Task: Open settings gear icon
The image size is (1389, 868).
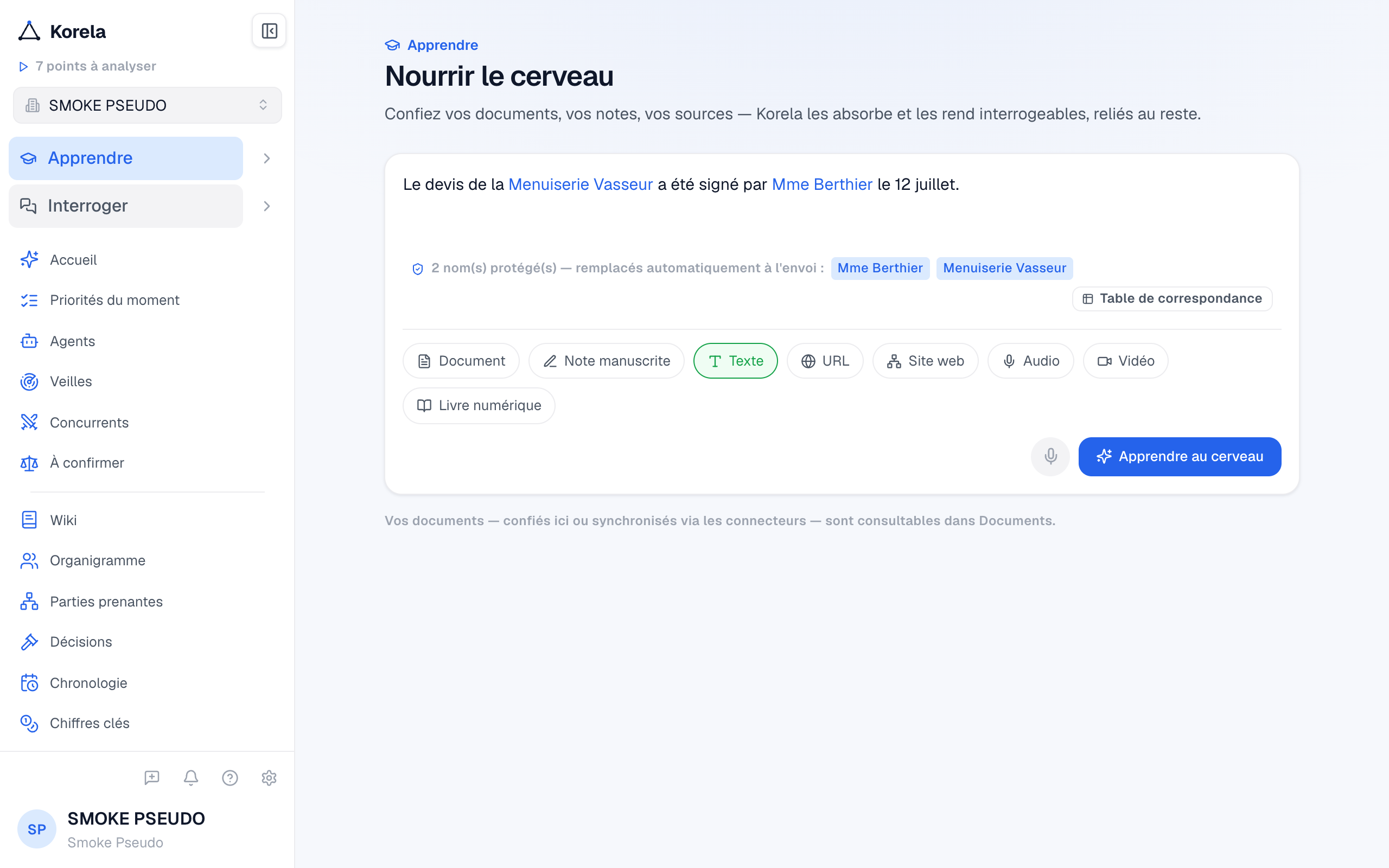Action: [x=269, y=778]
